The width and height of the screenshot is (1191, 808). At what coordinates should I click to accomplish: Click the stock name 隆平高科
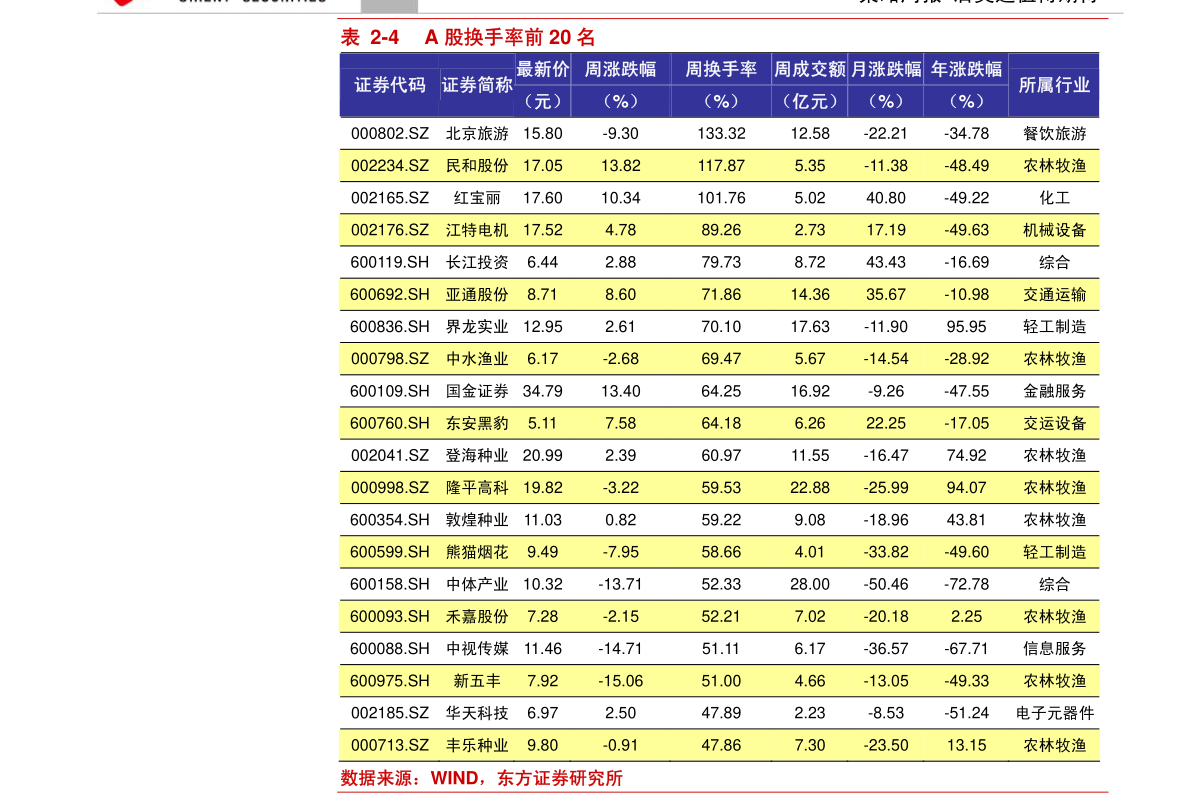[477, 488]
